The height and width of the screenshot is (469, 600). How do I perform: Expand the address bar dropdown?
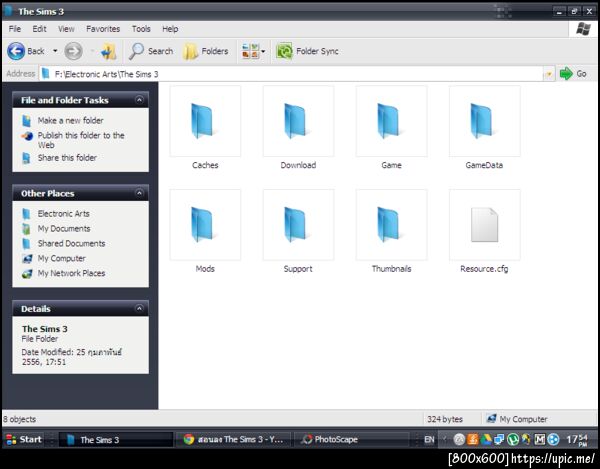(x=549, y=74)
